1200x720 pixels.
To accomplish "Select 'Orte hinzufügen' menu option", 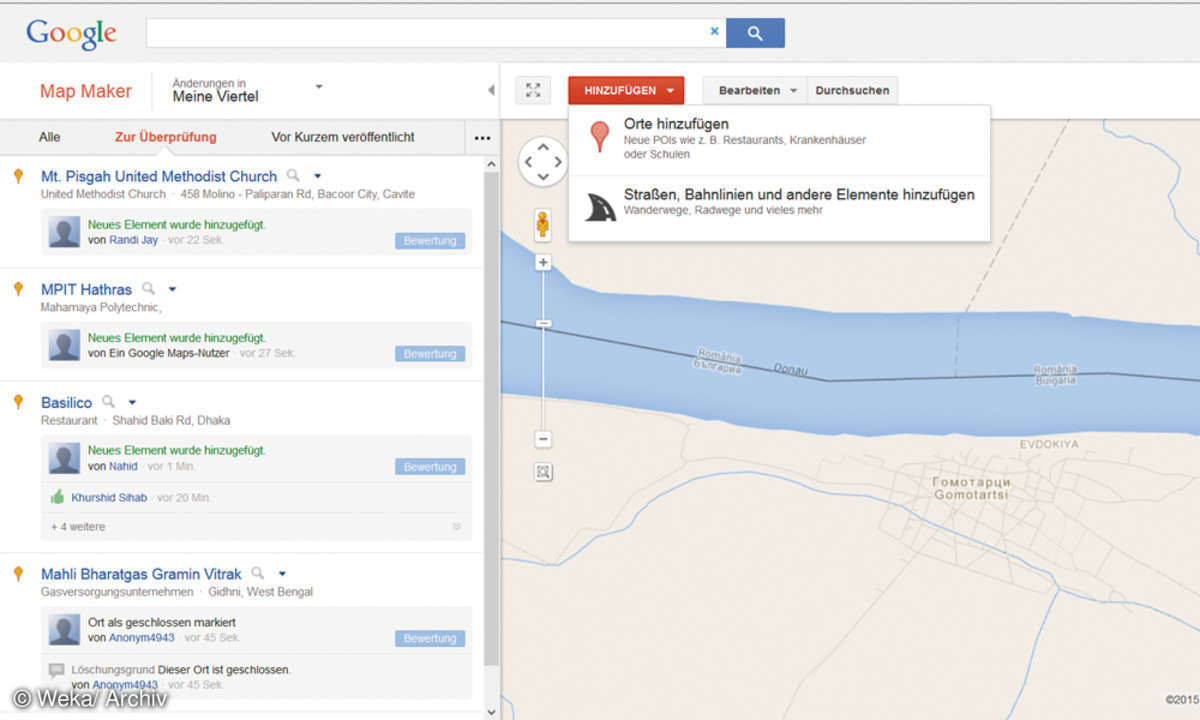I will 676,124.
